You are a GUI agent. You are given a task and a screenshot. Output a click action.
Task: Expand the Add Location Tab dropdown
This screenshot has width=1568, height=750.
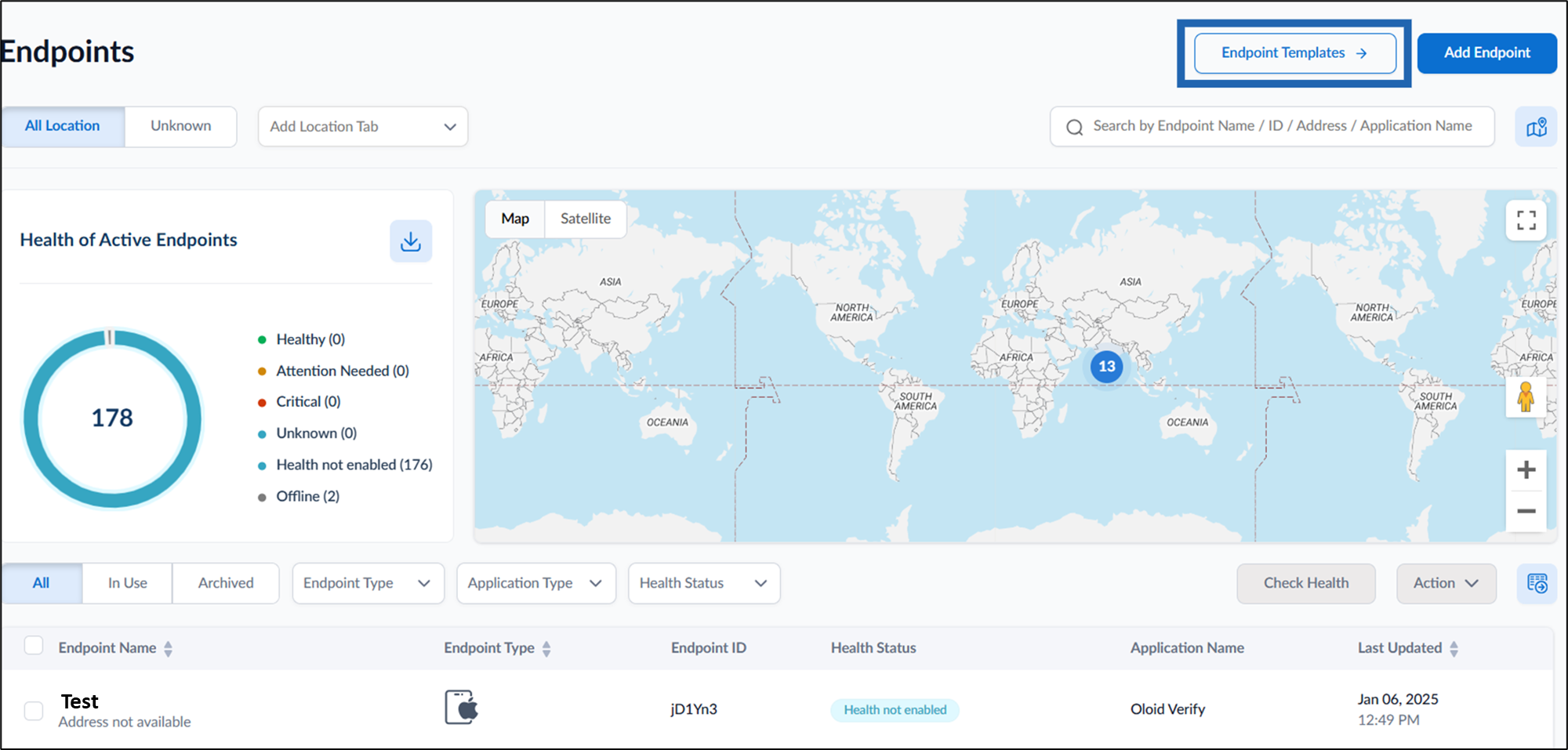pyautogui.click(x=363, y=127)
